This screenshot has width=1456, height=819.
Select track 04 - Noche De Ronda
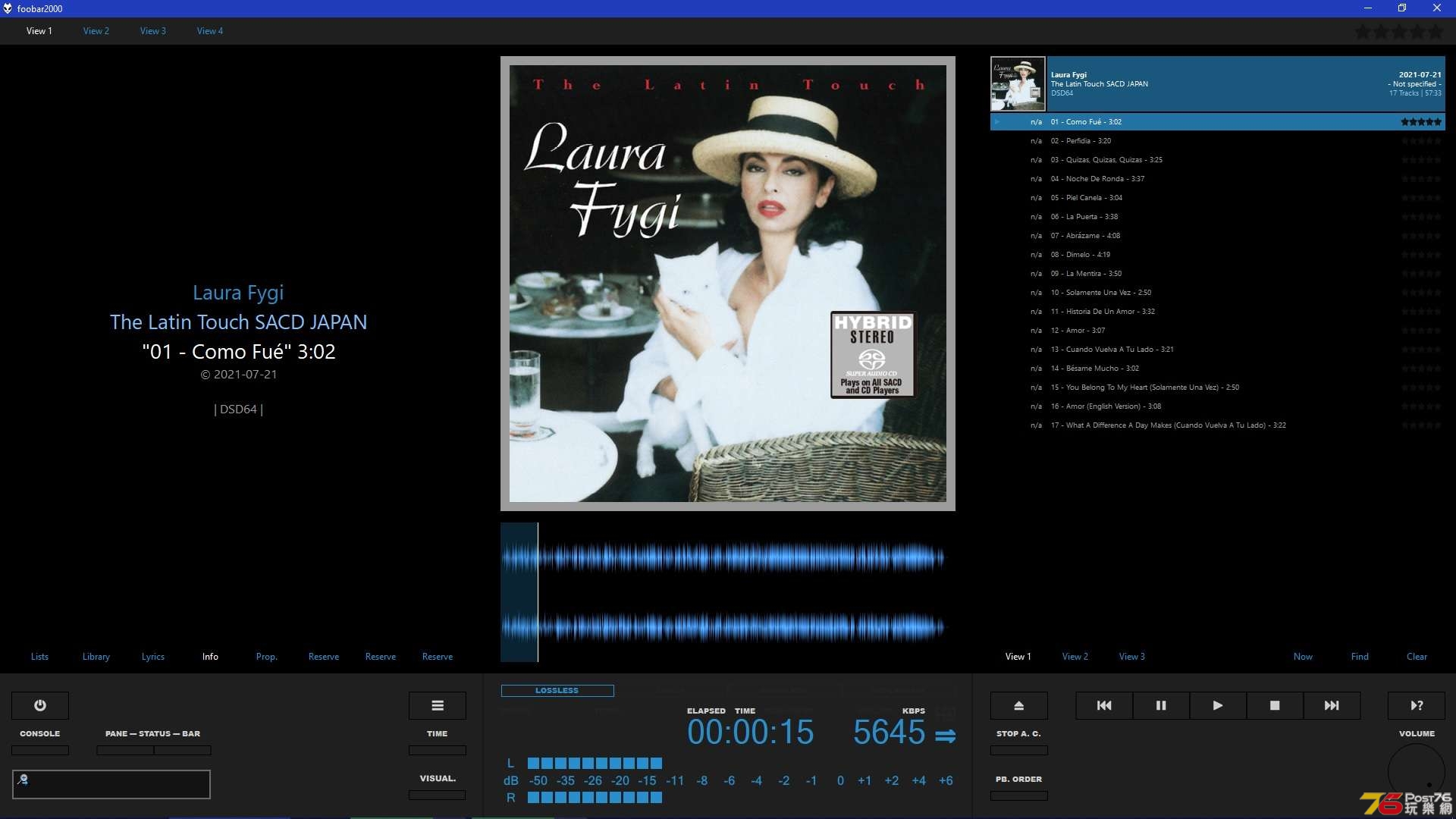coord(1218,179)
